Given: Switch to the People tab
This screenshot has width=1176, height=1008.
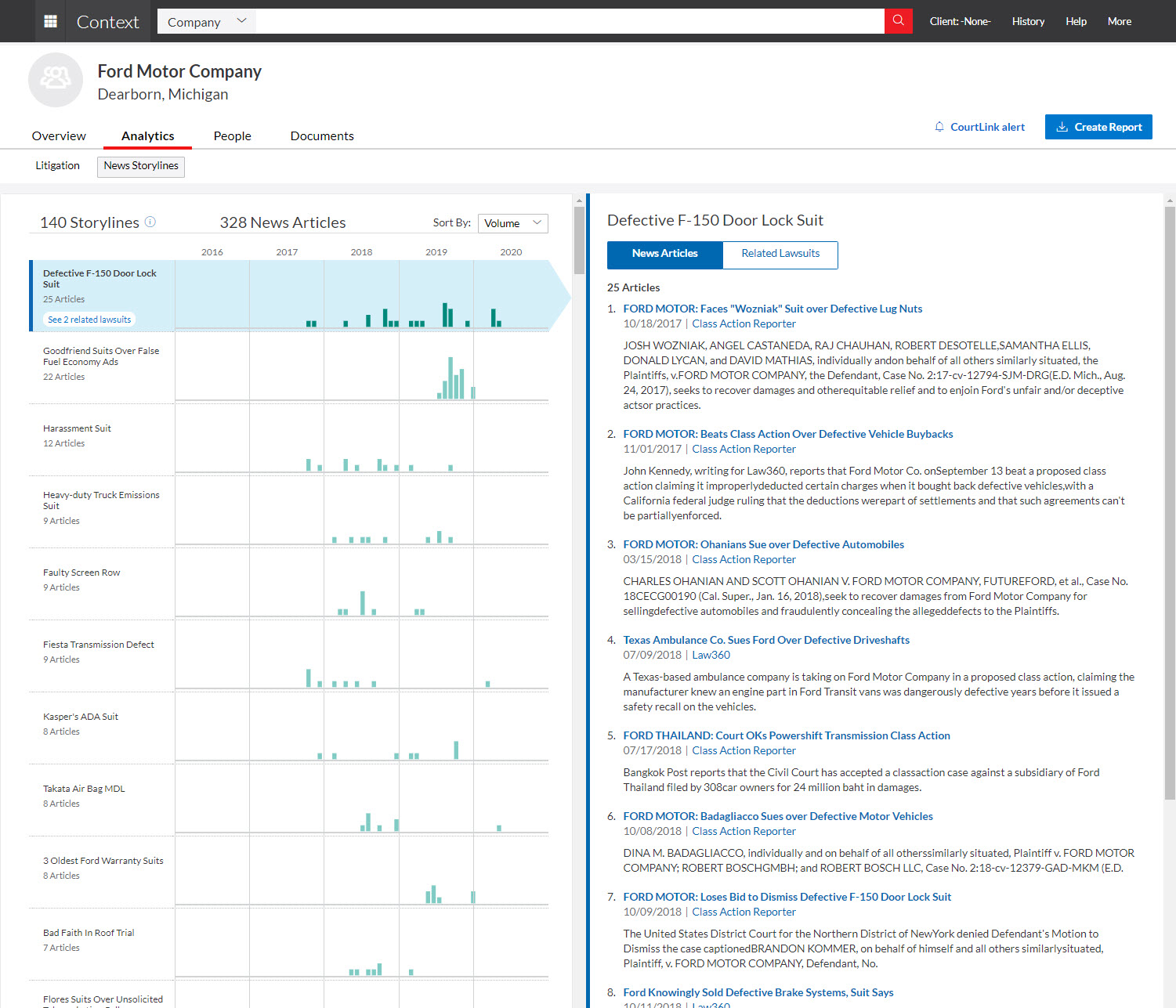Looking at the screenshot, I should 232,135.
